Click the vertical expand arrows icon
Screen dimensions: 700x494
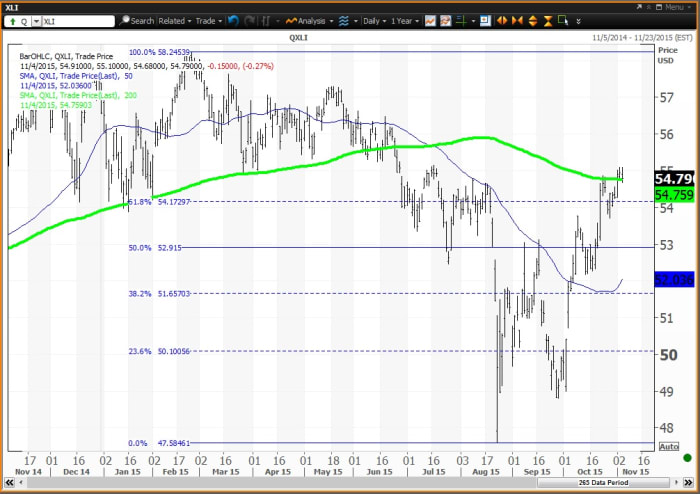point(533,21)
